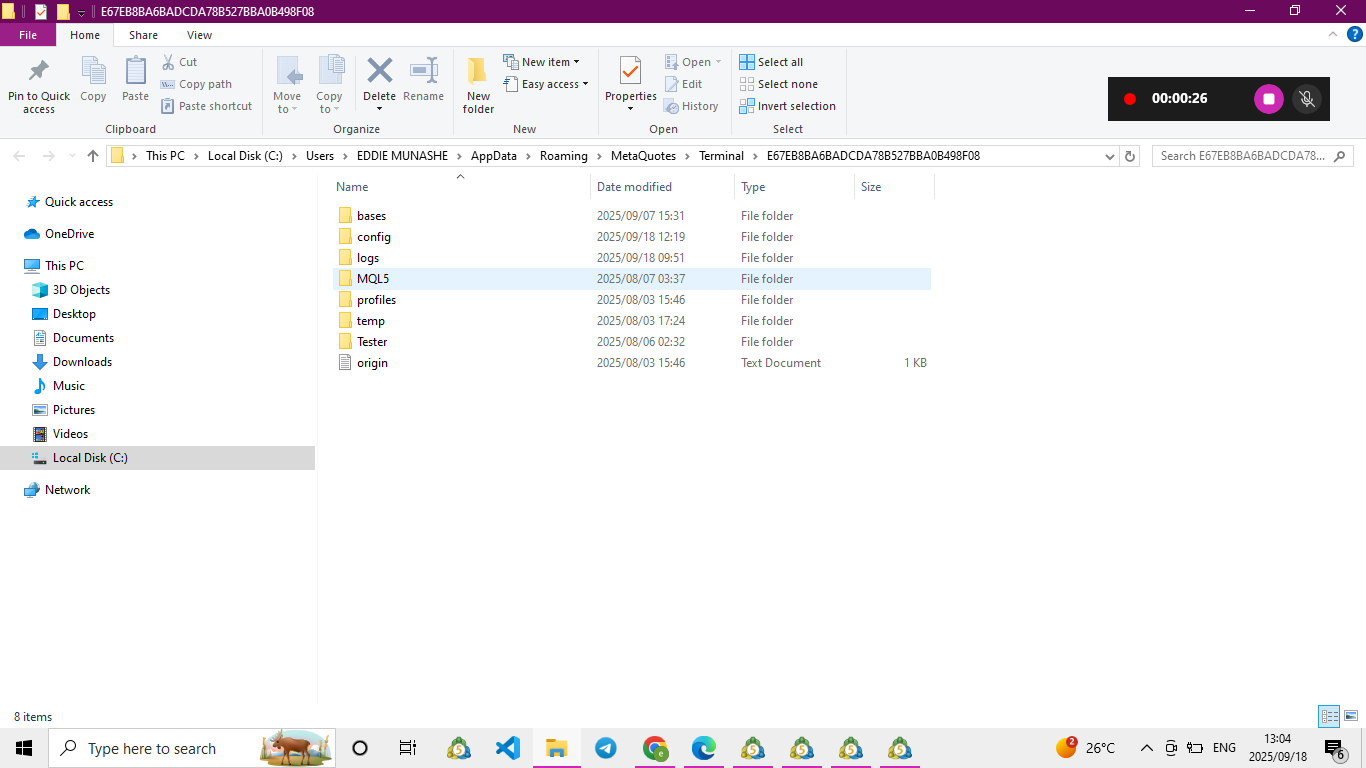This screenshot has height=768, width=1366.
Task: Select the MQL5 folder
Action: 632,279
